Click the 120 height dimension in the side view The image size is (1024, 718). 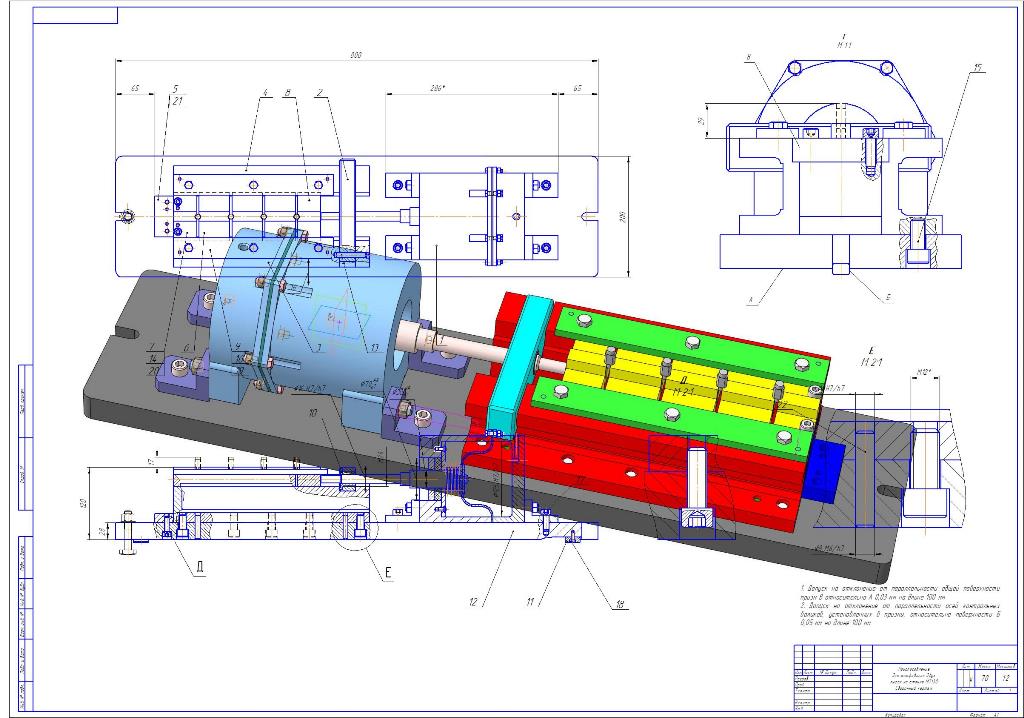coord(83,503)
